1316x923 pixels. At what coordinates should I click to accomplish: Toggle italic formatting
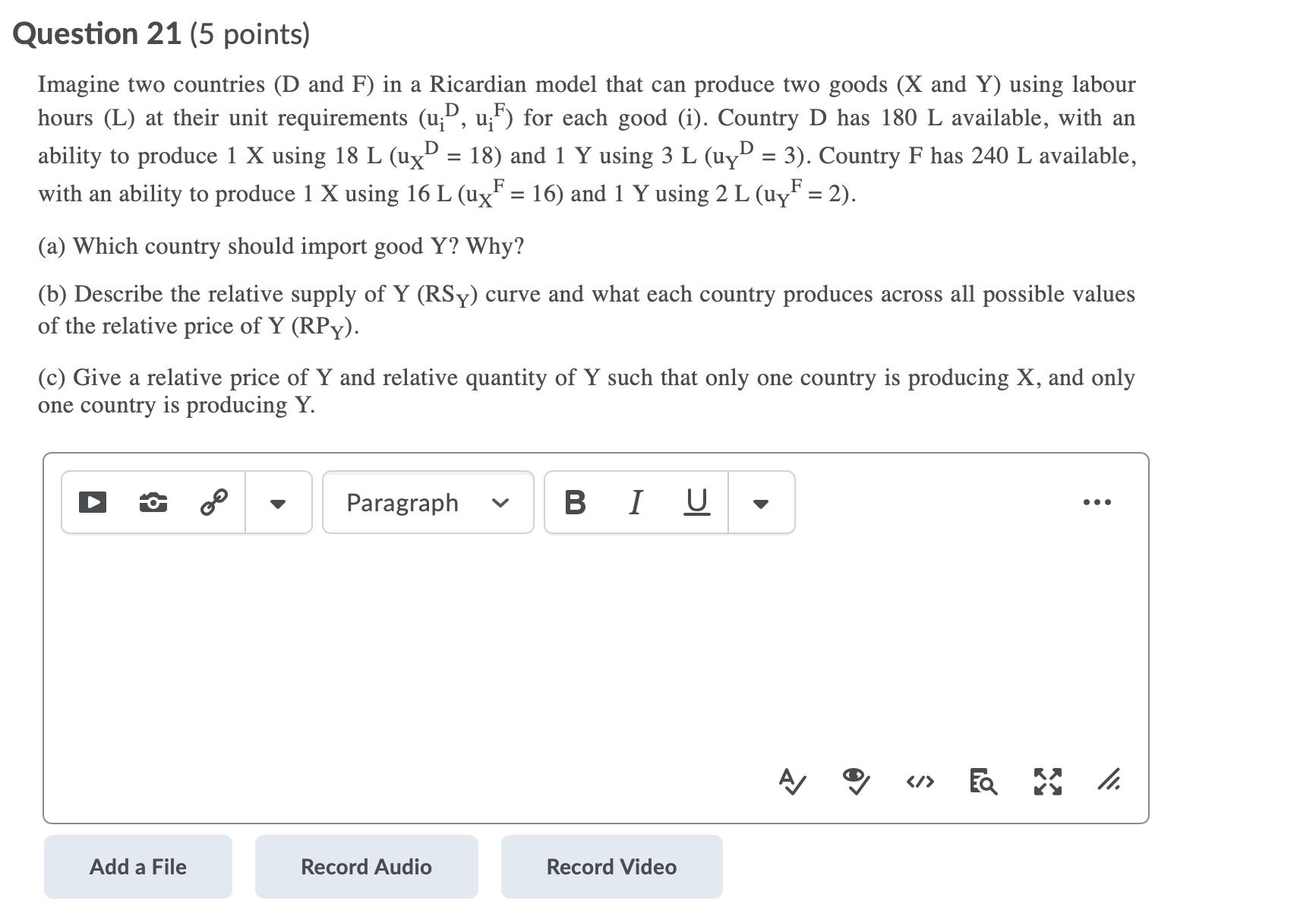click(636, 502)
